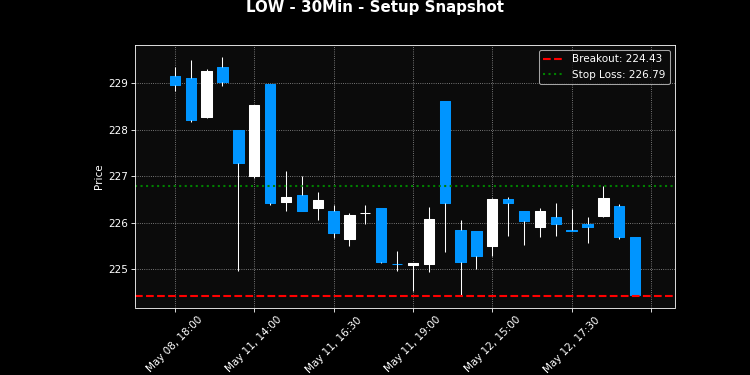Click the 225 y-axis tick label
The width and height of the screenshot is (750, 375).
(x=119, y=270)
